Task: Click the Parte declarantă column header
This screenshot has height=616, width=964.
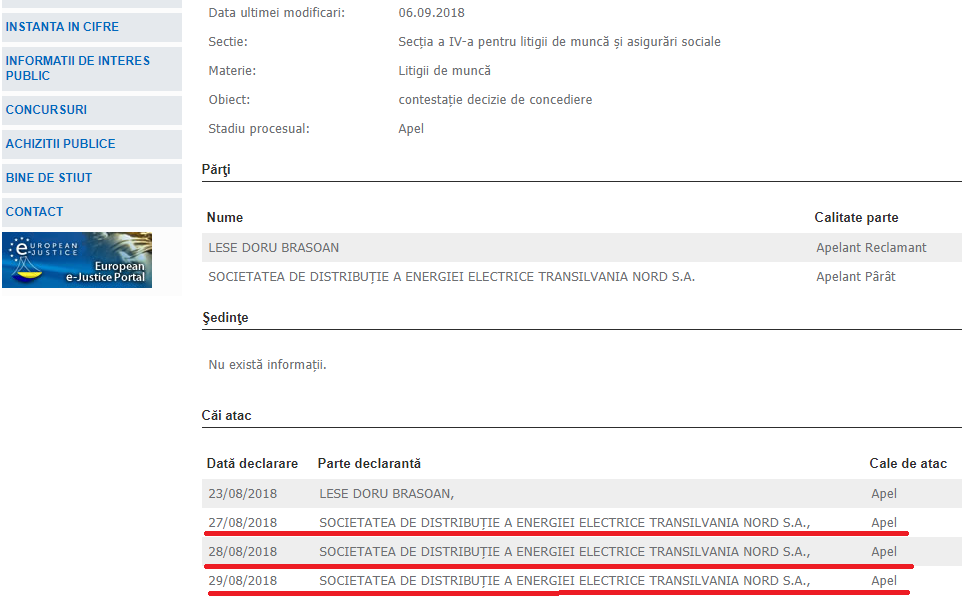Action: [x=369, y=464]
